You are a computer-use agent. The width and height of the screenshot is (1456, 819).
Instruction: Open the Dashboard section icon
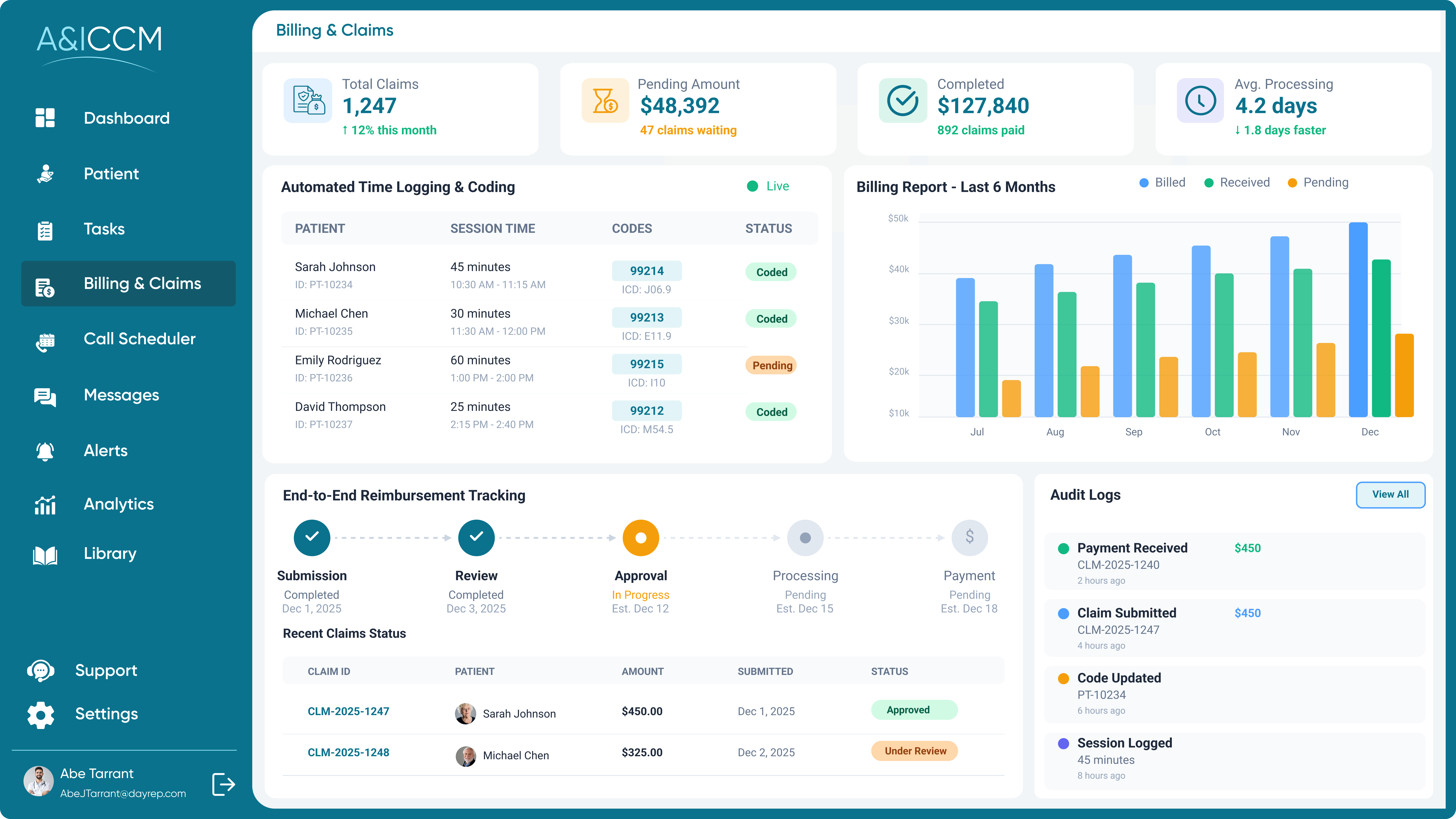(x=46, y=118)
